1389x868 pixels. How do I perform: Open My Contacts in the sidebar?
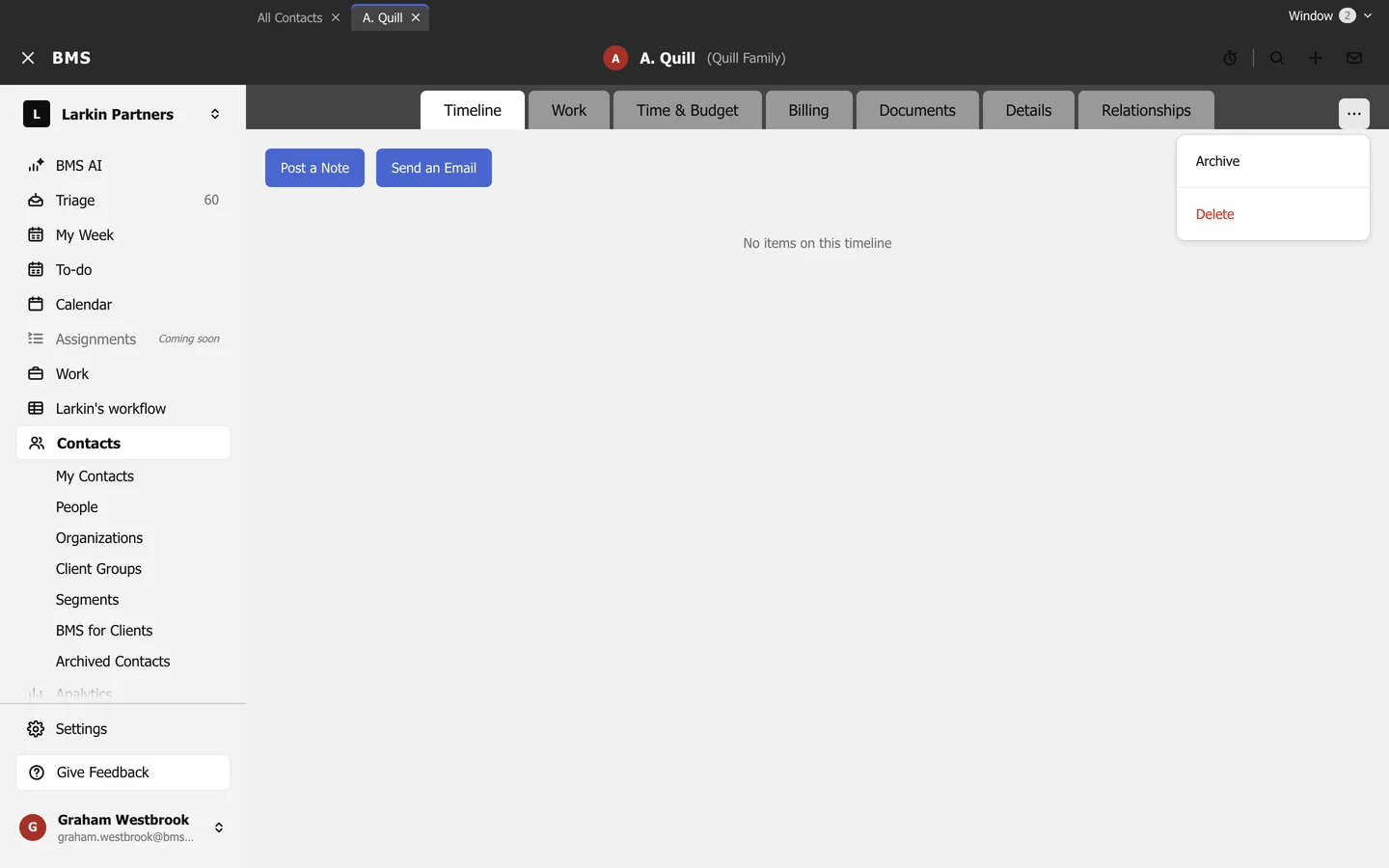tap(95, 476)
